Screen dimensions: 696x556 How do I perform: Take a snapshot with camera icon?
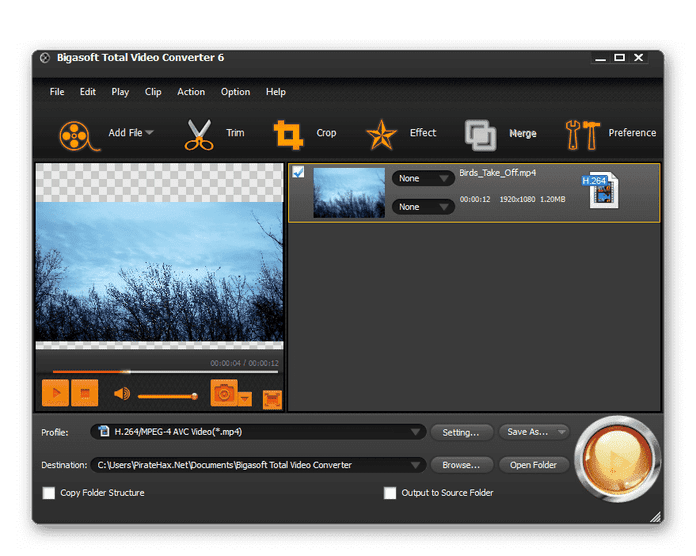[x=224, y=393]
